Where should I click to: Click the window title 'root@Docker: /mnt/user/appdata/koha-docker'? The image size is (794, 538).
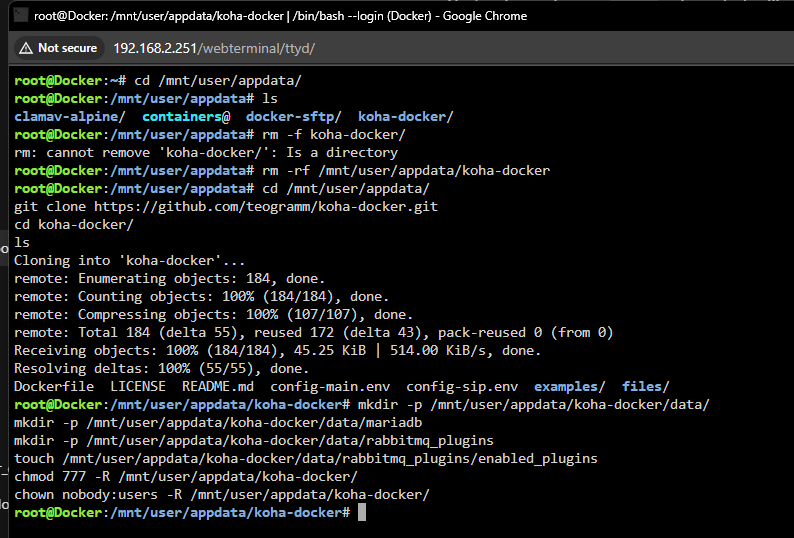[159, 16]
